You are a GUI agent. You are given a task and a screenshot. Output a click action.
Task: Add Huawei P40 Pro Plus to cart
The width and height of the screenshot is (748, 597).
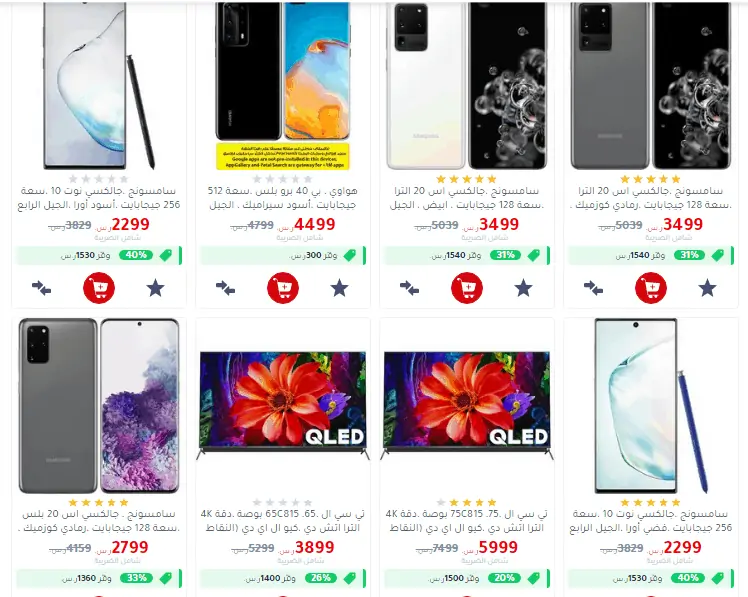tap(283, 288)
